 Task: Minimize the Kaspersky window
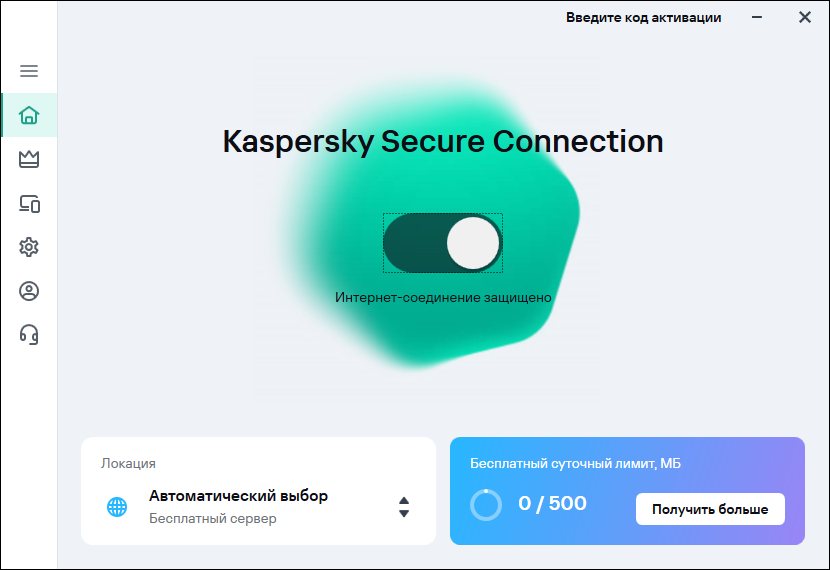click(761, 17)
